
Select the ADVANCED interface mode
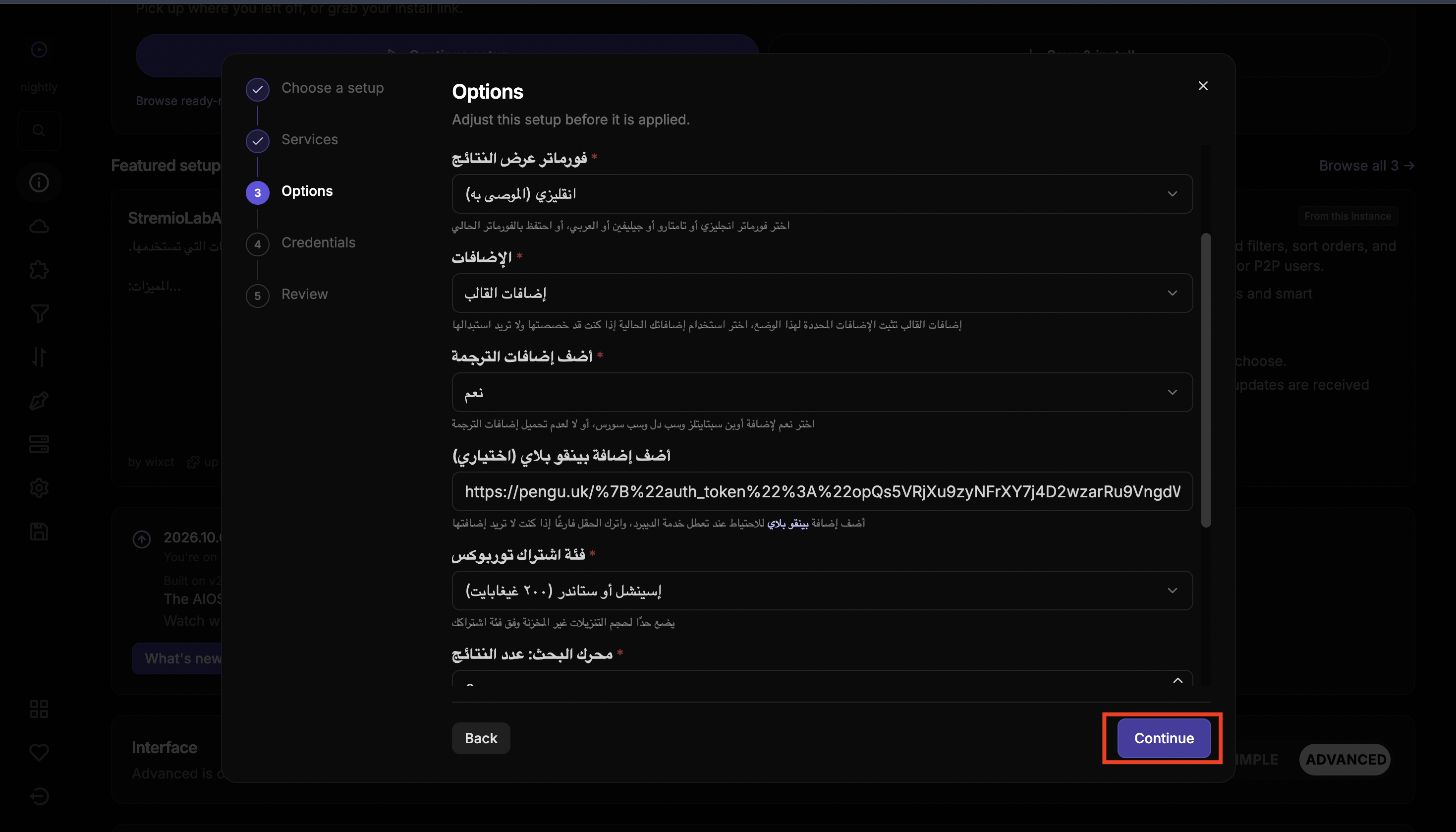(x=1345, y=760)
